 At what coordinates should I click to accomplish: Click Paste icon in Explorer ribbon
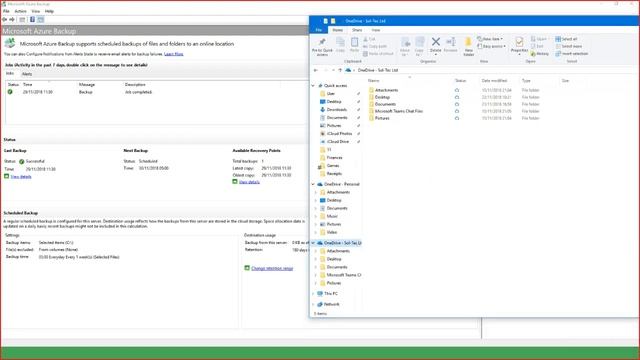tap(354, 45)
